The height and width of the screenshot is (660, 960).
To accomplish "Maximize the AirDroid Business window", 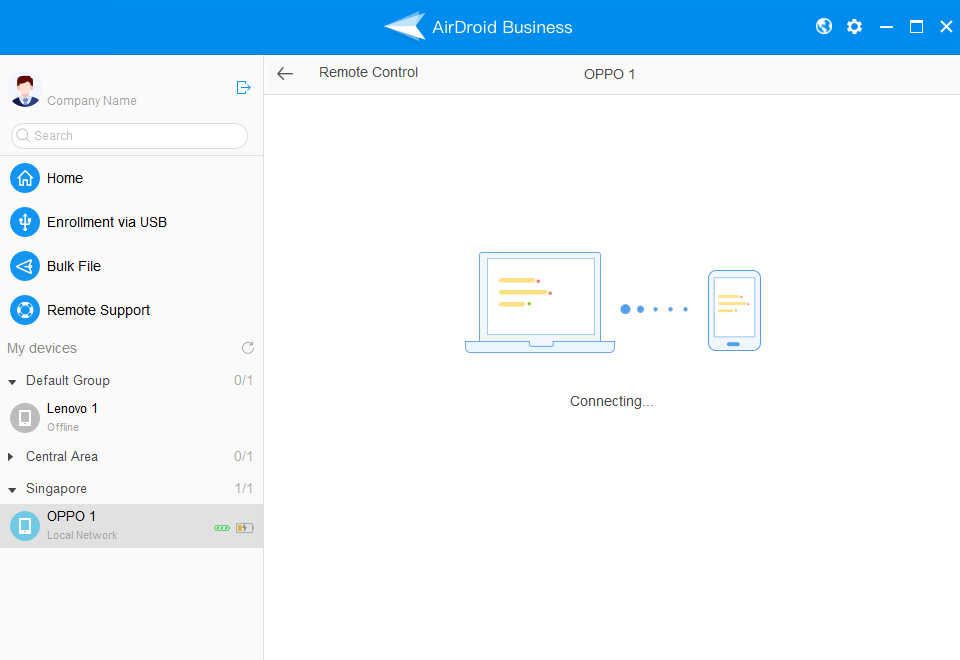I will (916, 27).
